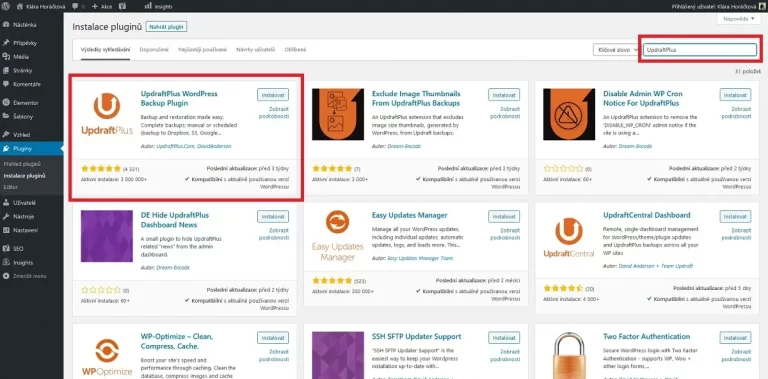Open the Nástroje wrench icon
The height and width of the screenshot is (379, 768).
point(6,216)
